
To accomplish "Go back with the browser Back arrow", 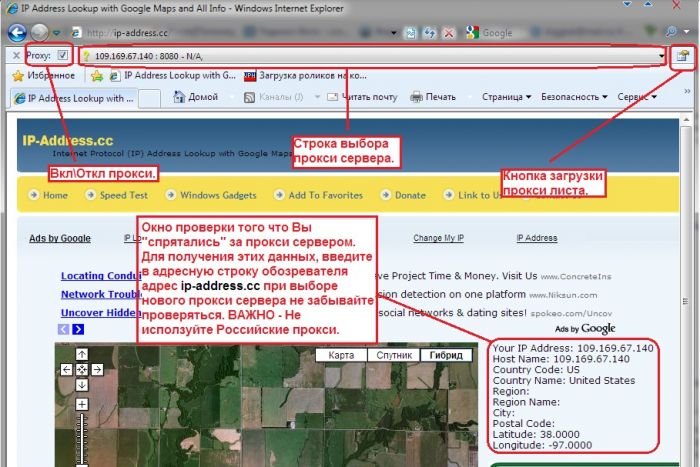I will [17, 33].
